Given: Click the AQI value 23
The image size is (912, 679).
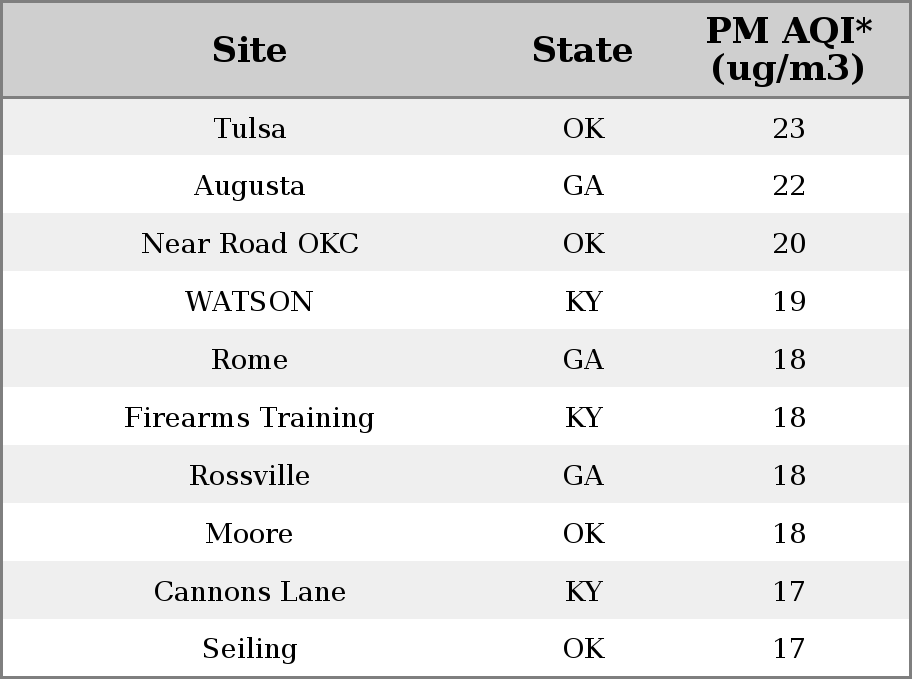Looking at the screenshot, I should click(789, 128).
